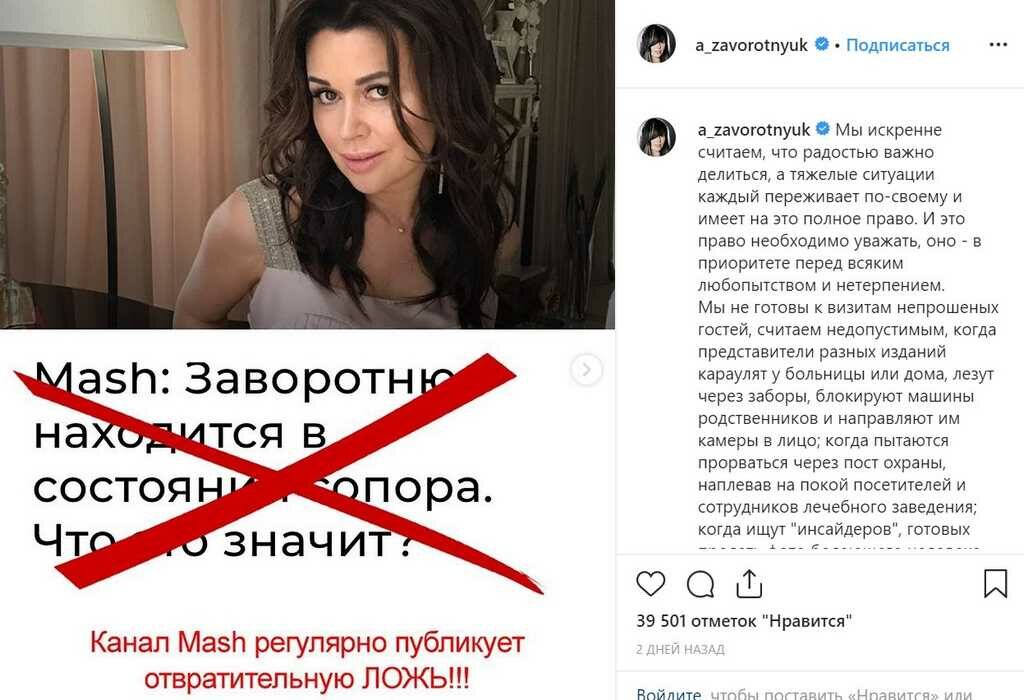The height and width of the screenshot is (700, 1024).
Task: Like the post with the heart icon
Action: (650, 584)
